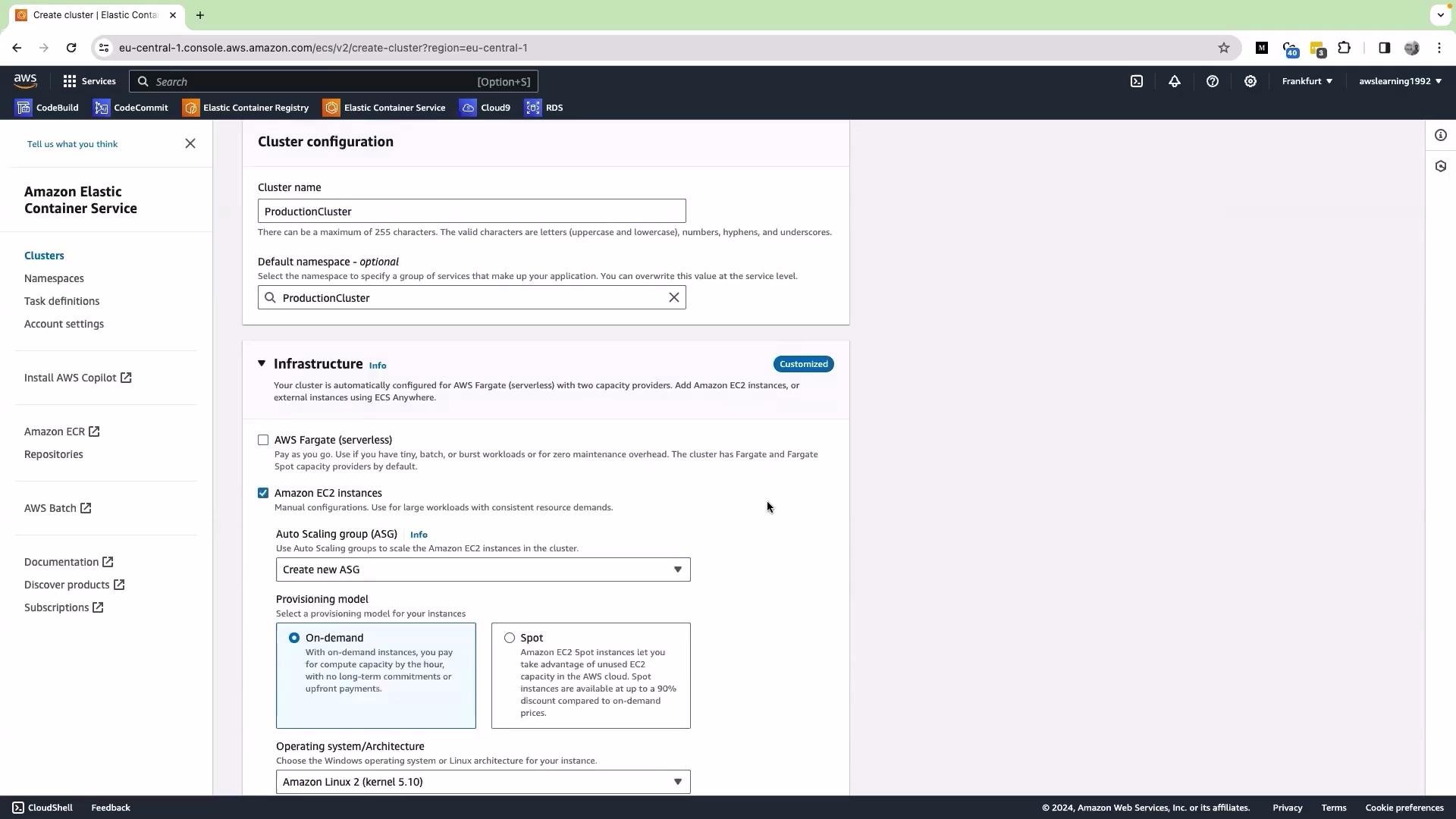This screenshot has height=819, width=1456.
Task: Reload the page
Action: (71, 48)
